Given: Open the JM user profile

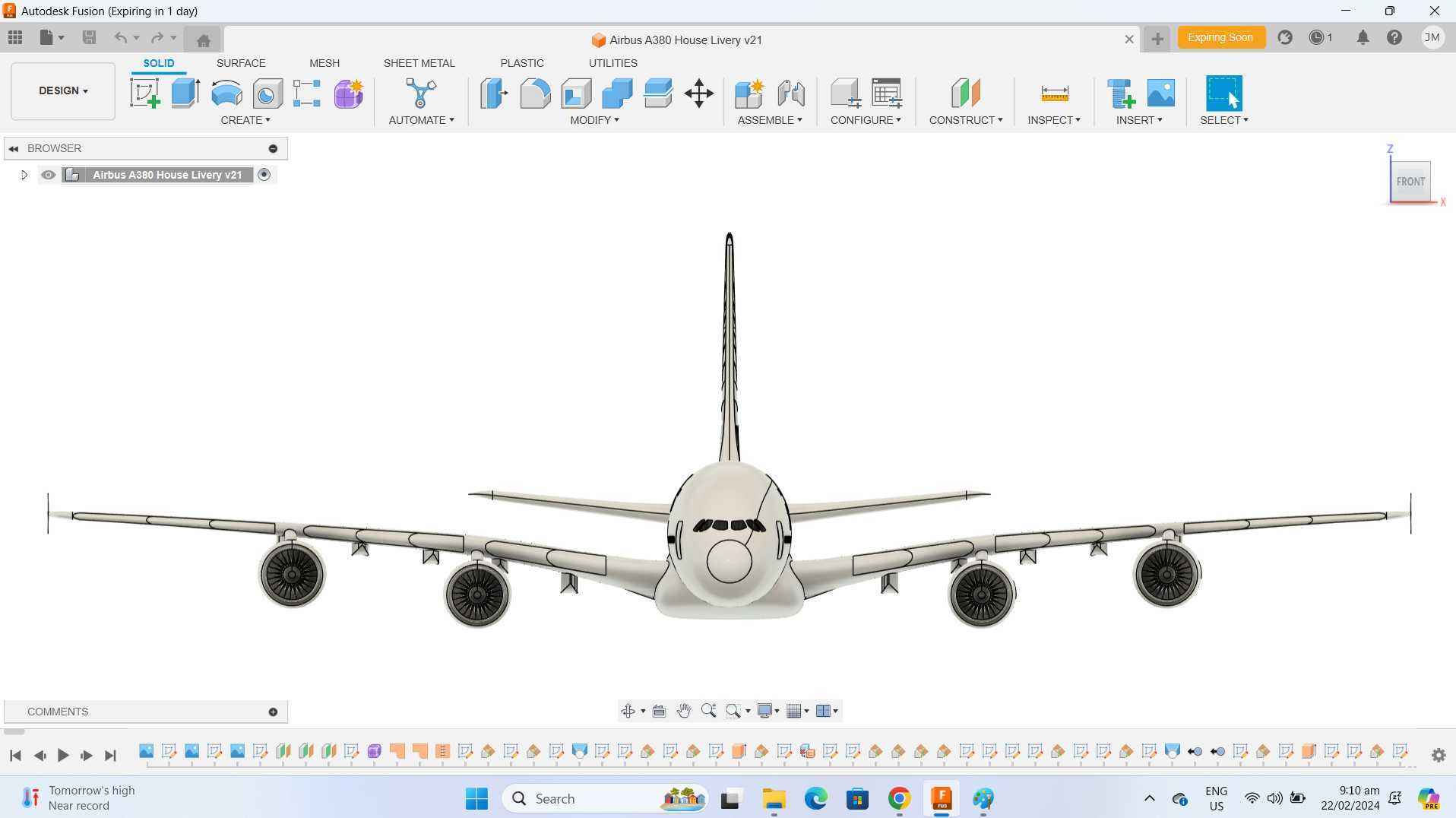Looking at the screenshot, I should tap(1432, 37).
